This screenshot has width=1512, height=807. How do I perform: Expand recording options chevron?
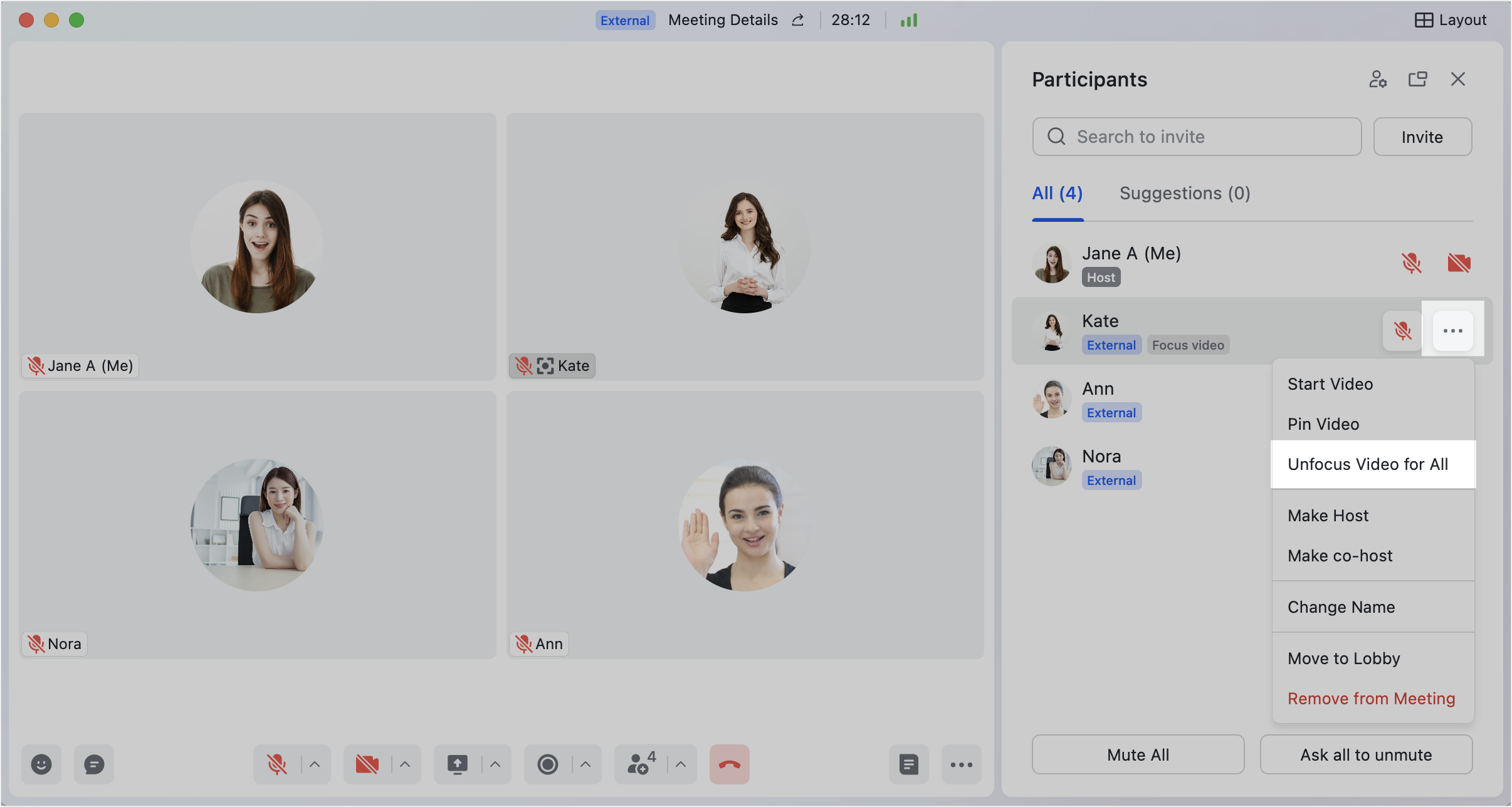point(586,764)
